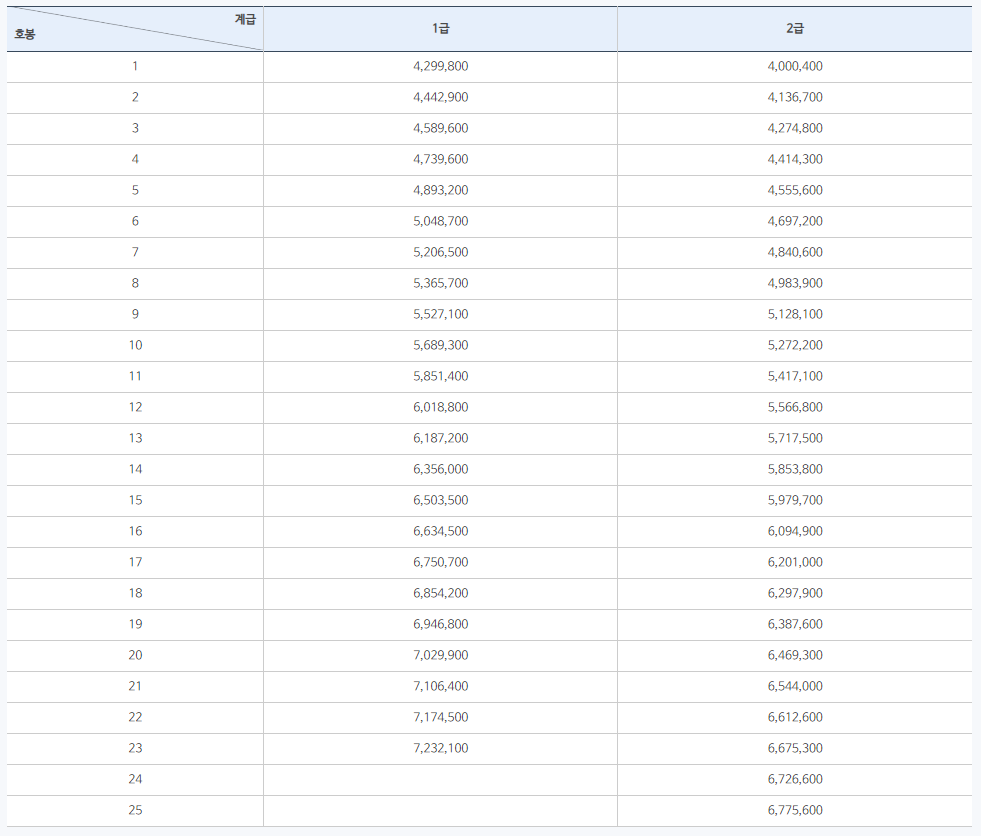
Task: Select the 7,174,500 value
Action: coord(440,717)
